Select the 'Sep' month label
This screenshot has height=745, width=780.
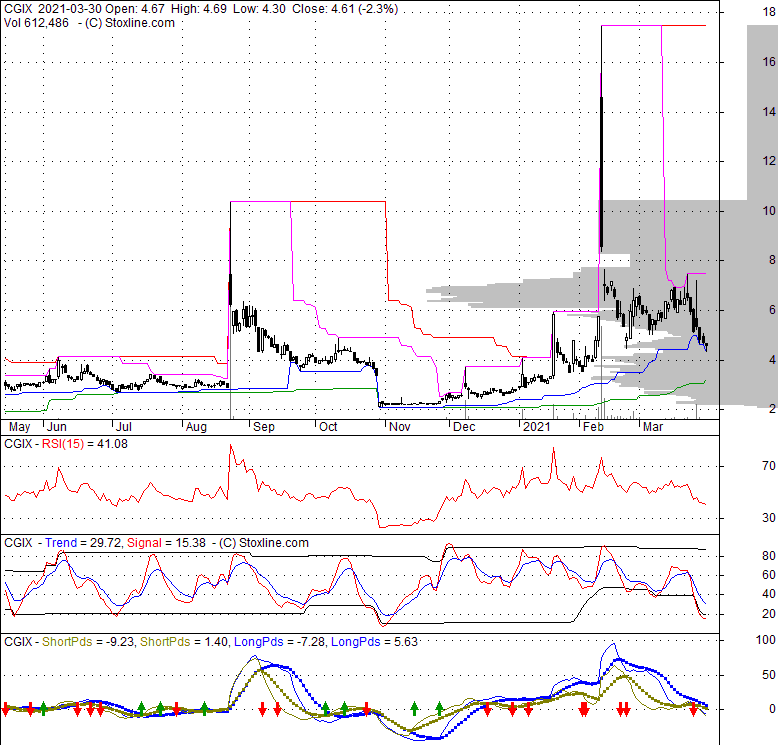264,427
